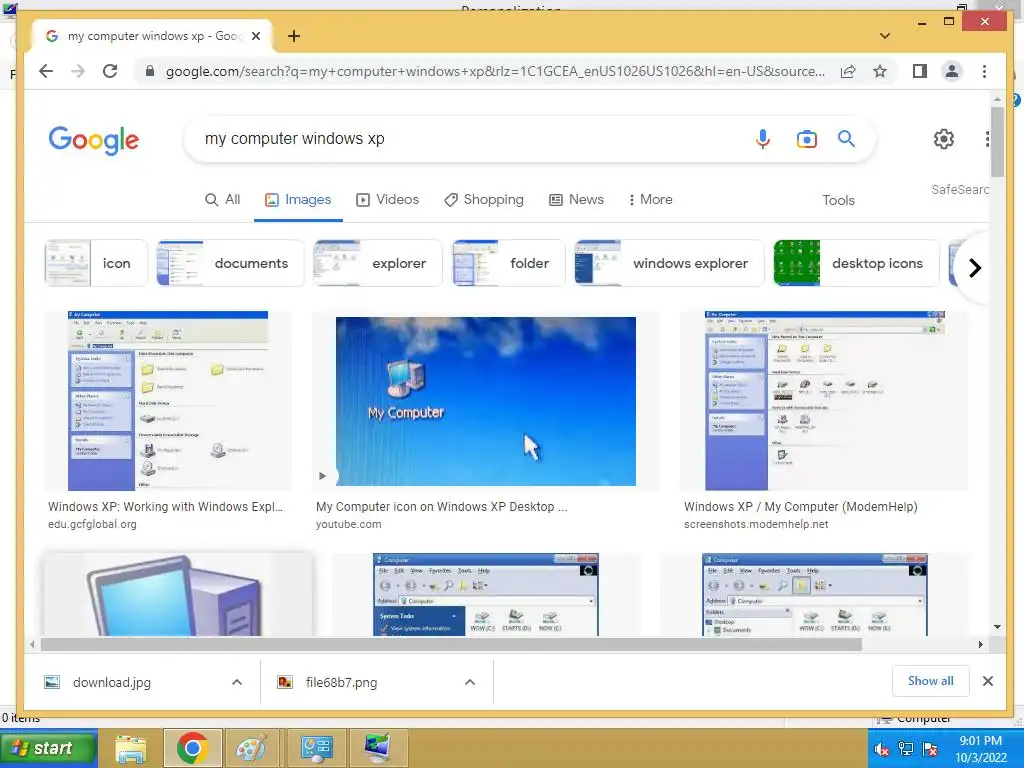The height and width of the screenshot is (768, 1024).
Task: Open Google quick settings gear
Action: tap(944, 138)
